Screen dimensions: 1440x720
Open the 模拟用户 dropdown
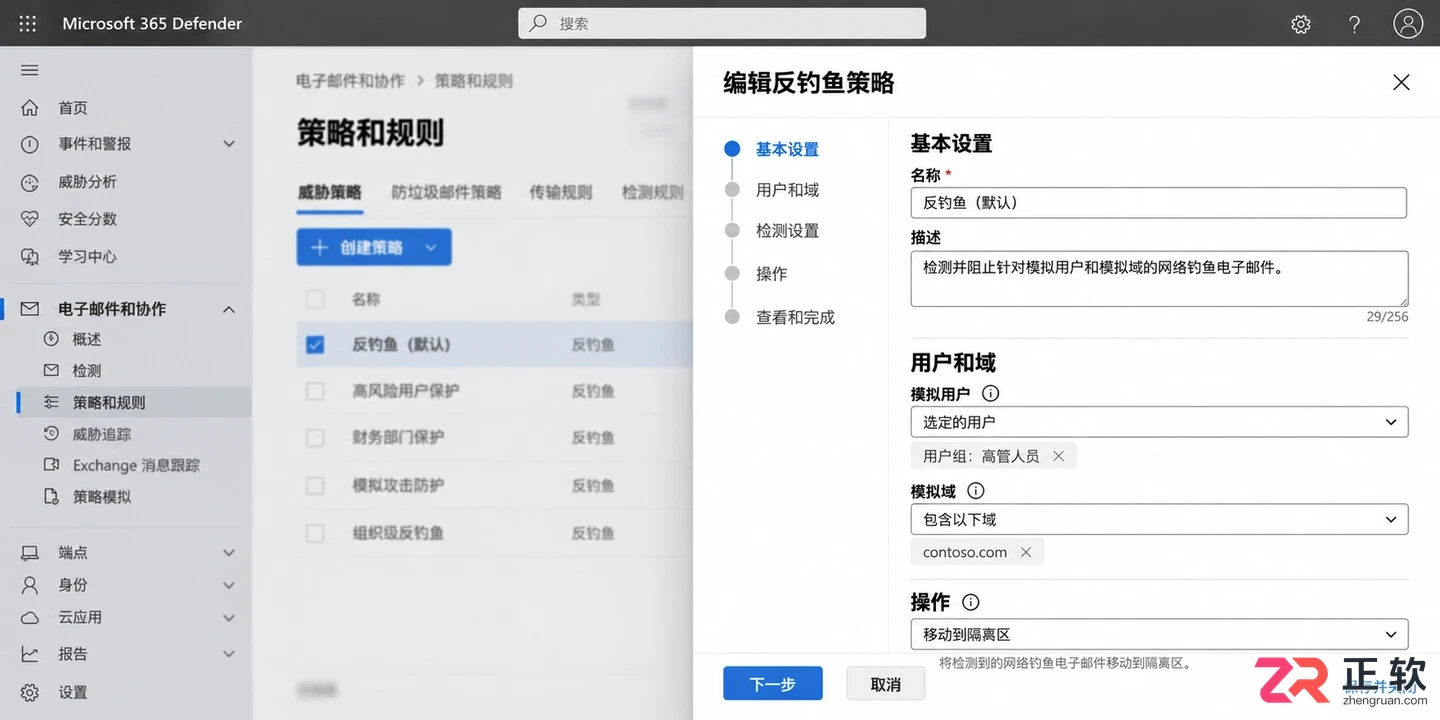(x=1159, y=422)
